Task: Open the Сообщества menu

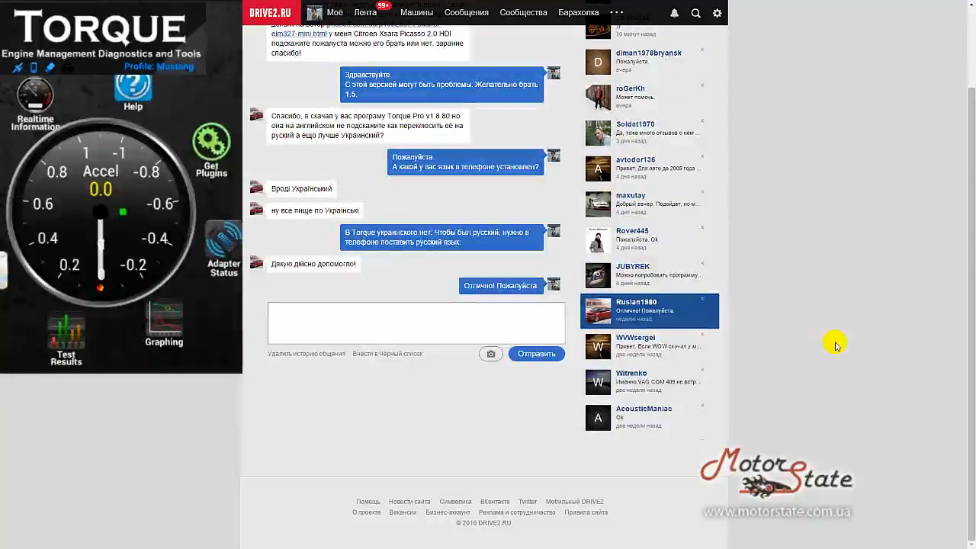Action: [x=523, y=12]
